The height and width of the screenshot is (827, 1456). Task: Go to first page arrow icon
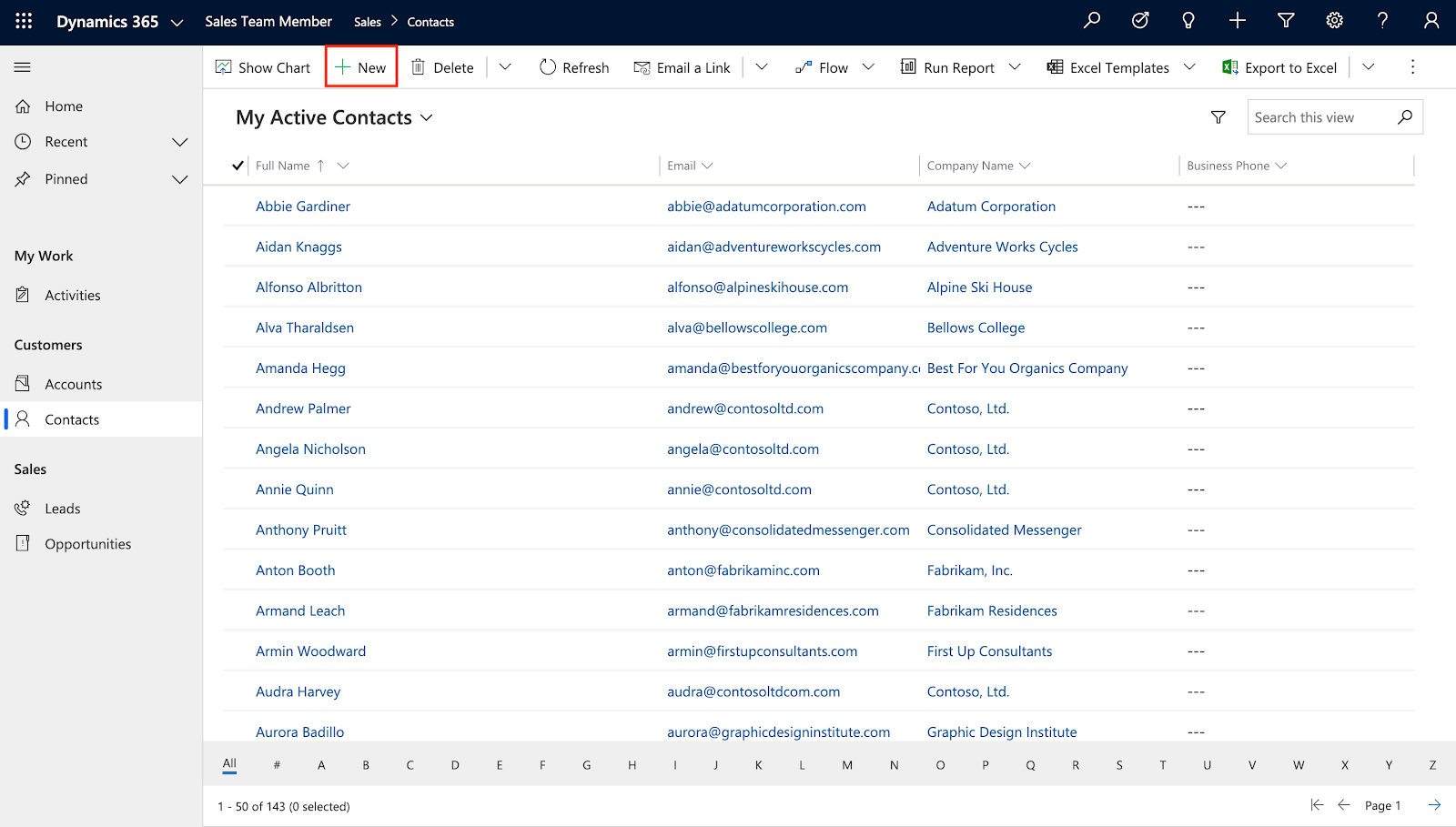tap(1317, 804)
